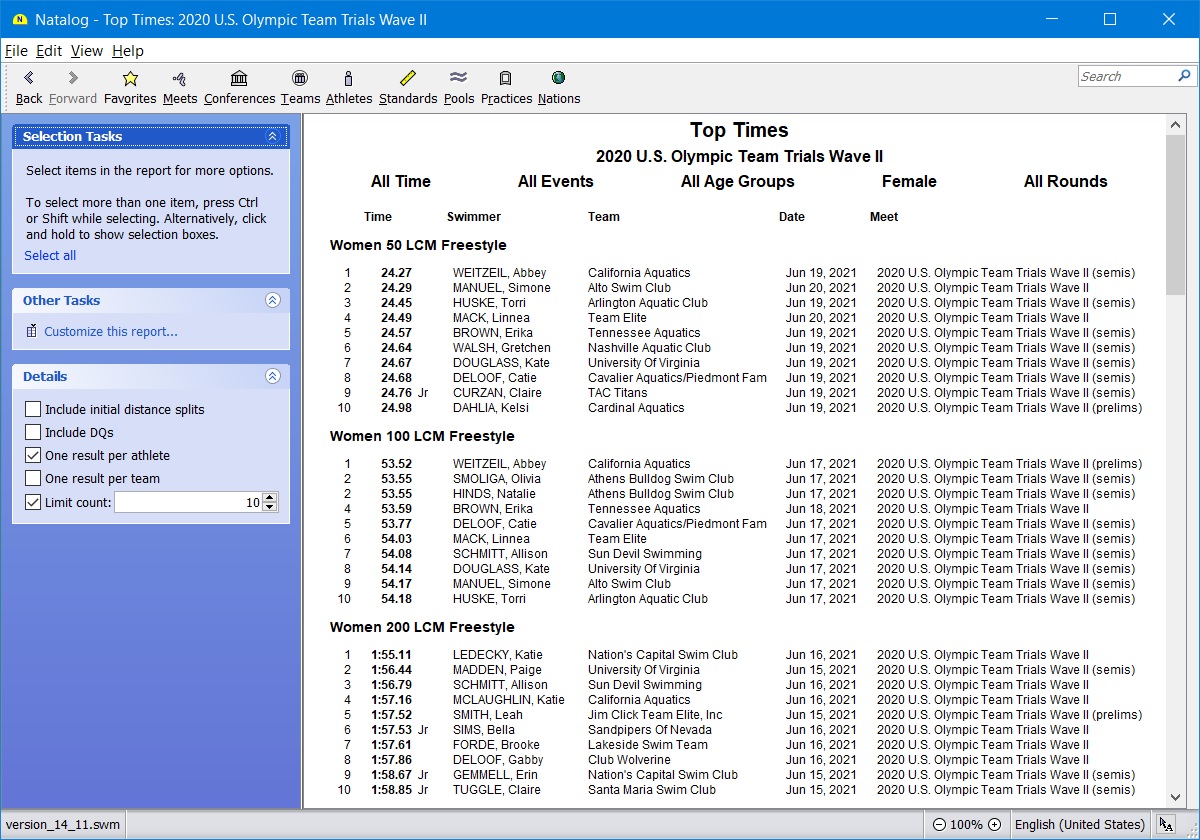Open the View menu

[86, 51]
